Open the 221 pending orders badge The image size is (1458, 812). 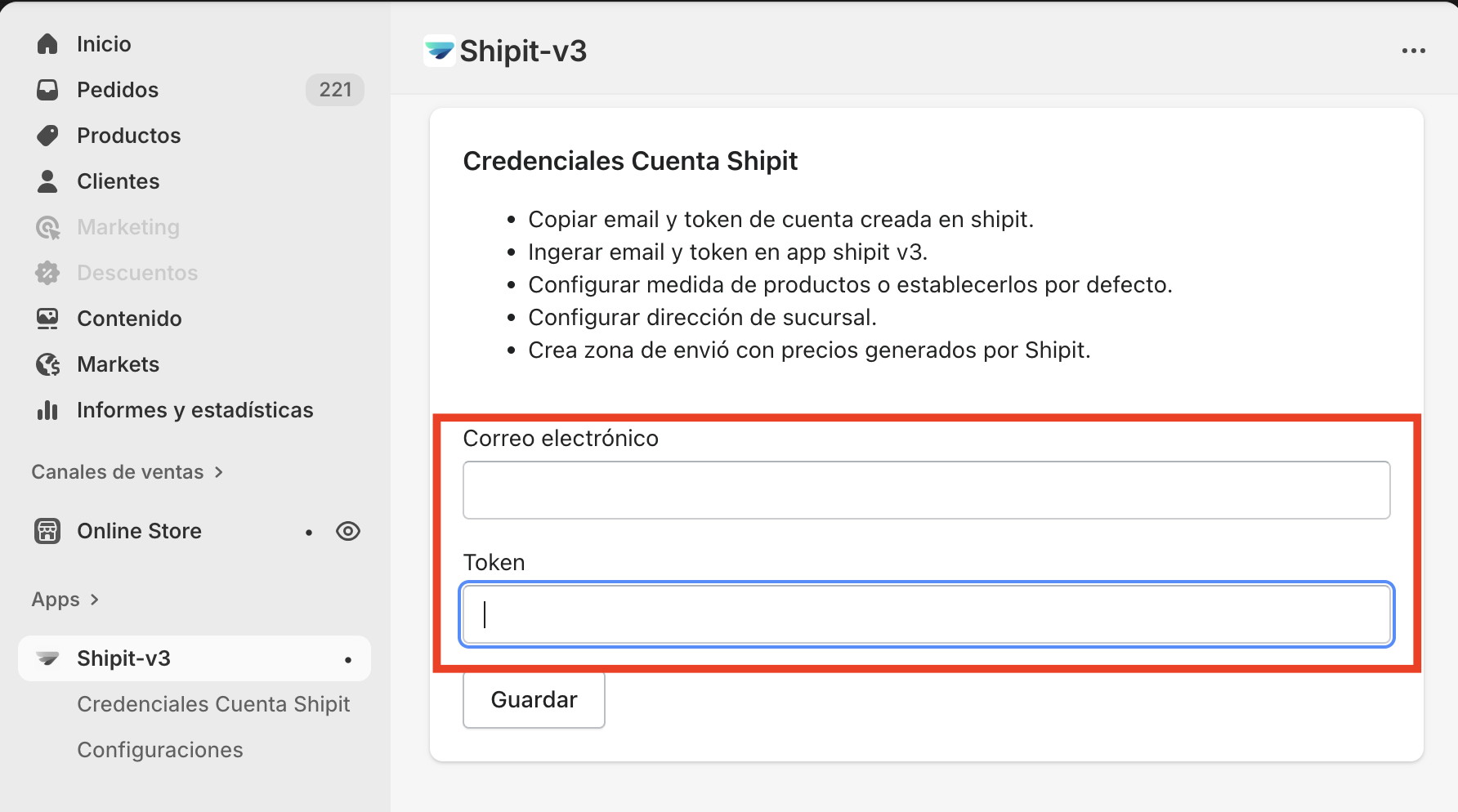335,90
